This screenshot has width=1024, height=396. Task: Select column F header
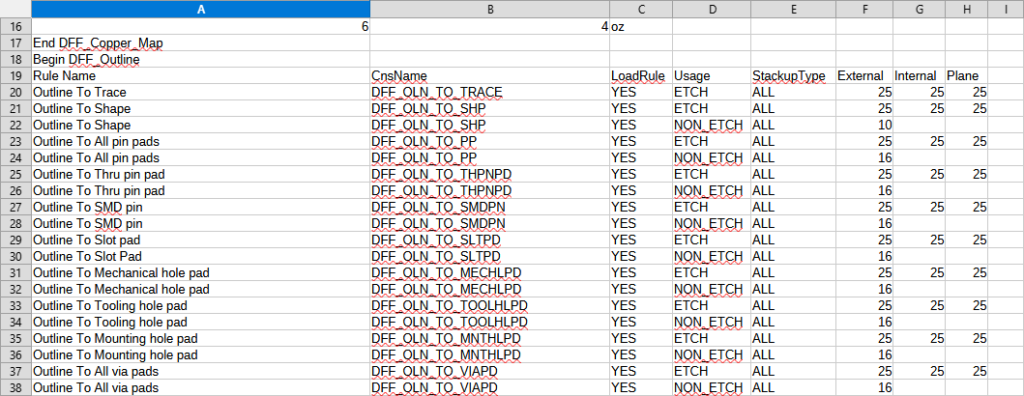point(865,8)
